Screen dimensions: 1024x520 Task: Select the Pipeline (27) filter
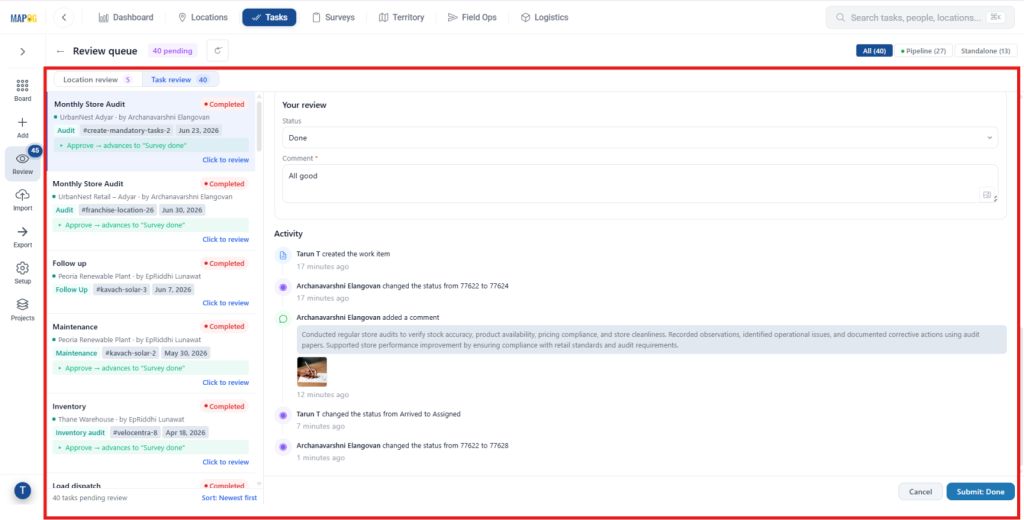coord(923,51)
